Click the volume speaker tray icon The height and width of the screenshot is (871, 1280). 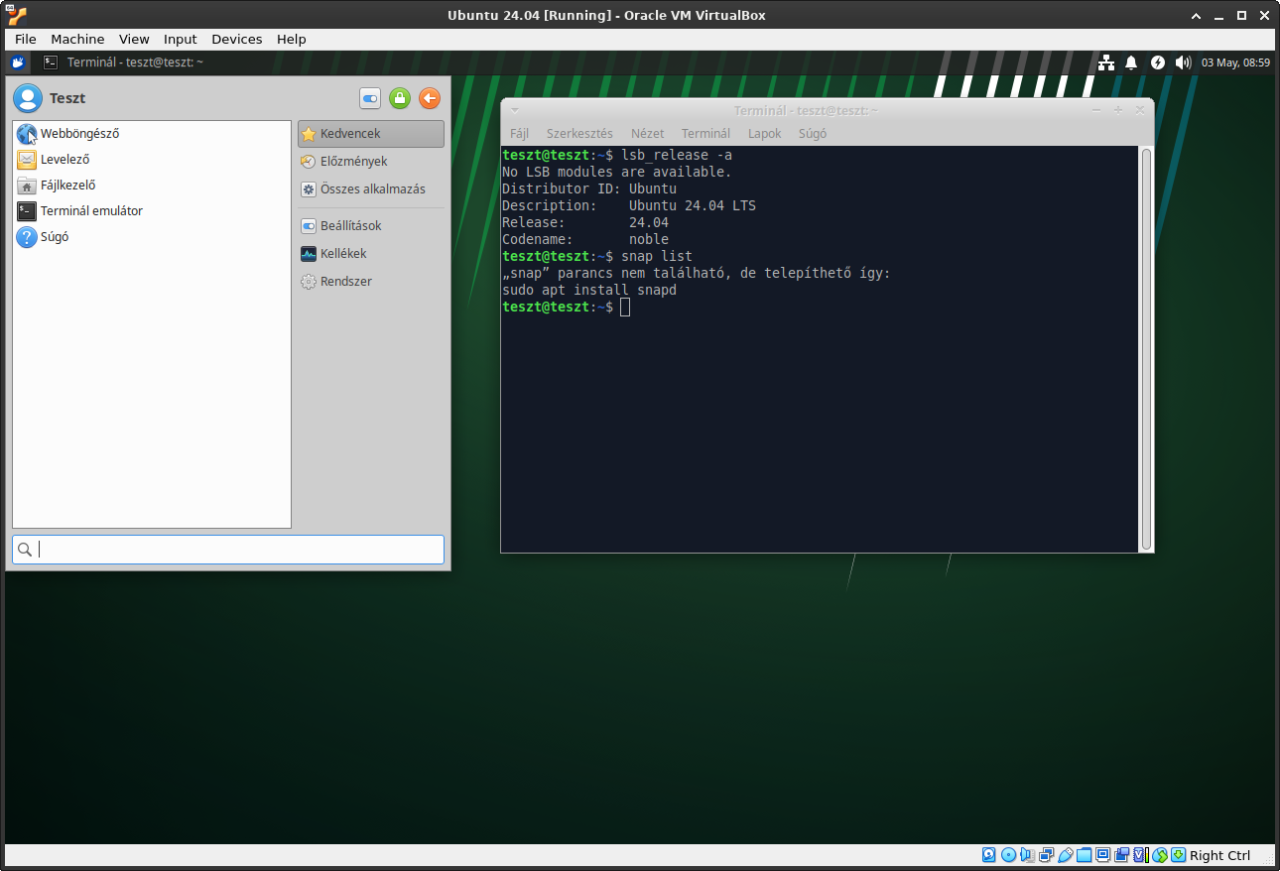pyautogui.click(x=1183, y=62)
